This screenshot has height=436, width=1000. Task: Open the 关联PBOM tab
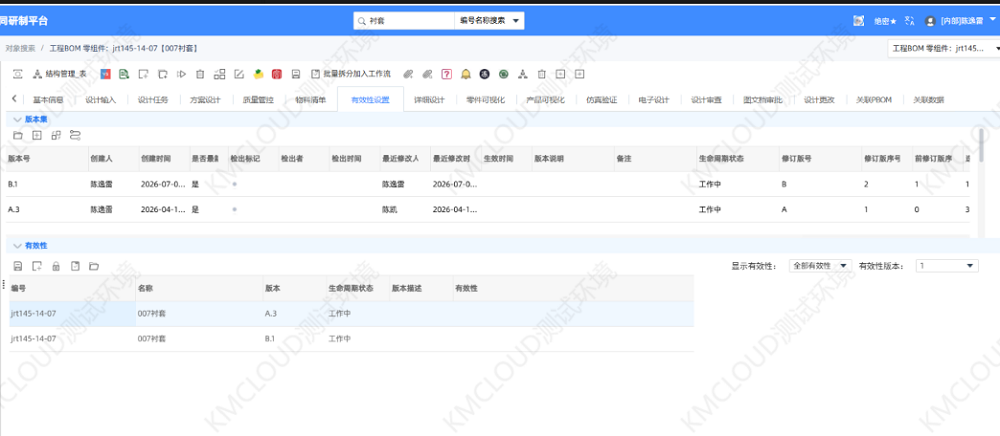point(874,99)
